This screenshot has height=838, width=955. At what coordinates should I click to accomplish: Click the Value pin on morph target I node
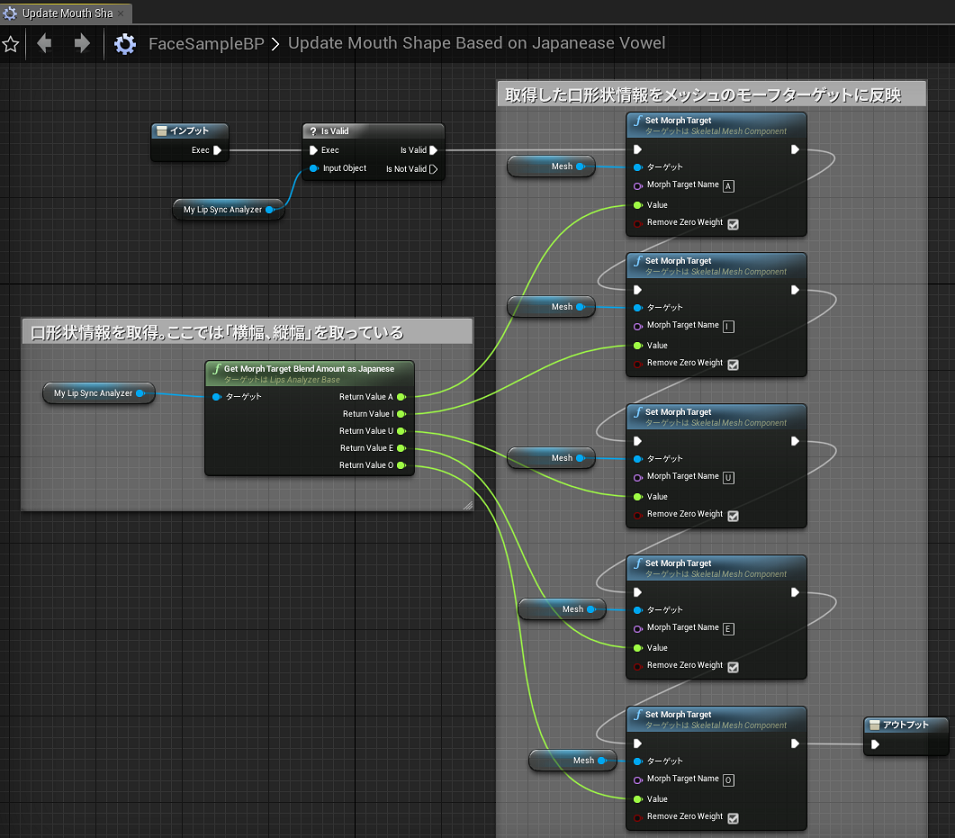click(638, 345)
